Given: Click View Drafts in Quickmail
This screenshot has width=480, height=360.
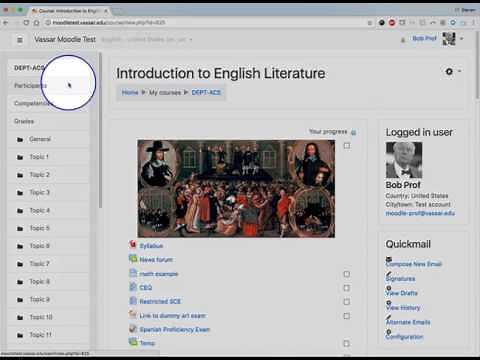Looking at the screenshot, I should pyautogui.click(x=401, y=293).
